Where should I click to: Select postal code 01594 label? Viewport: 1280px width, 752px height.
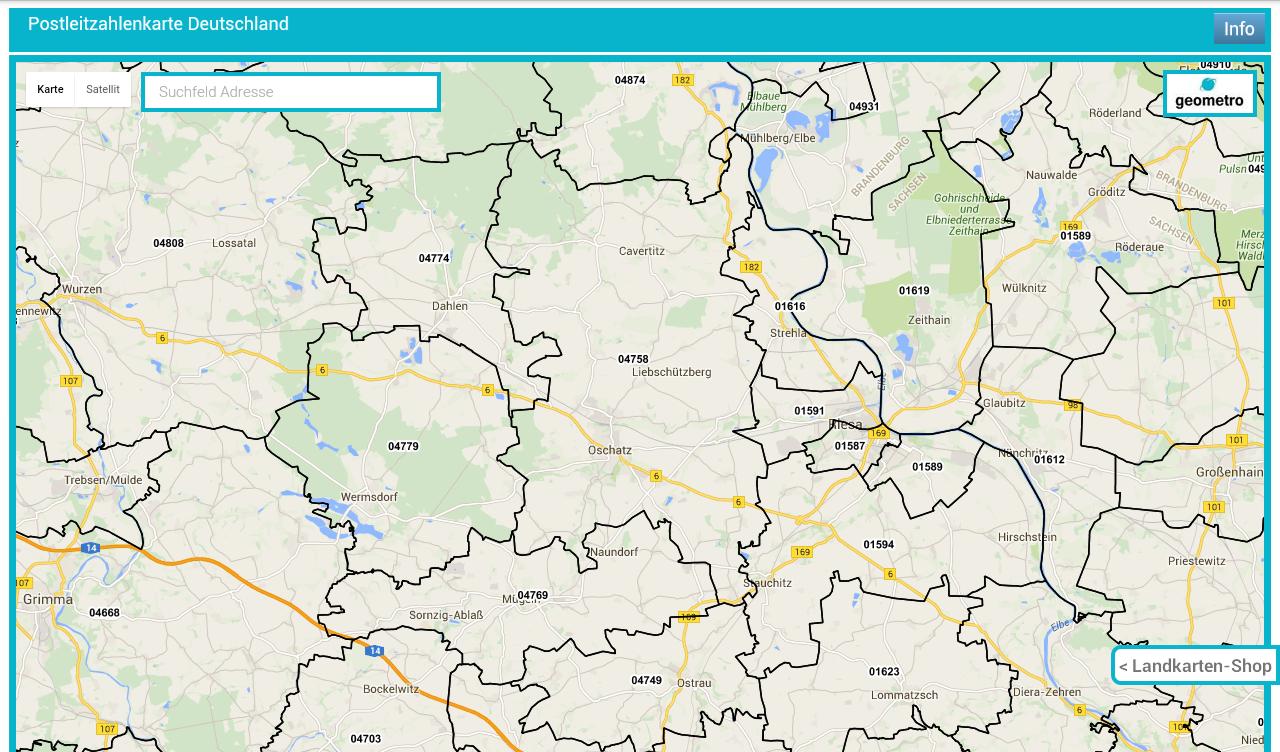[879, 545]
